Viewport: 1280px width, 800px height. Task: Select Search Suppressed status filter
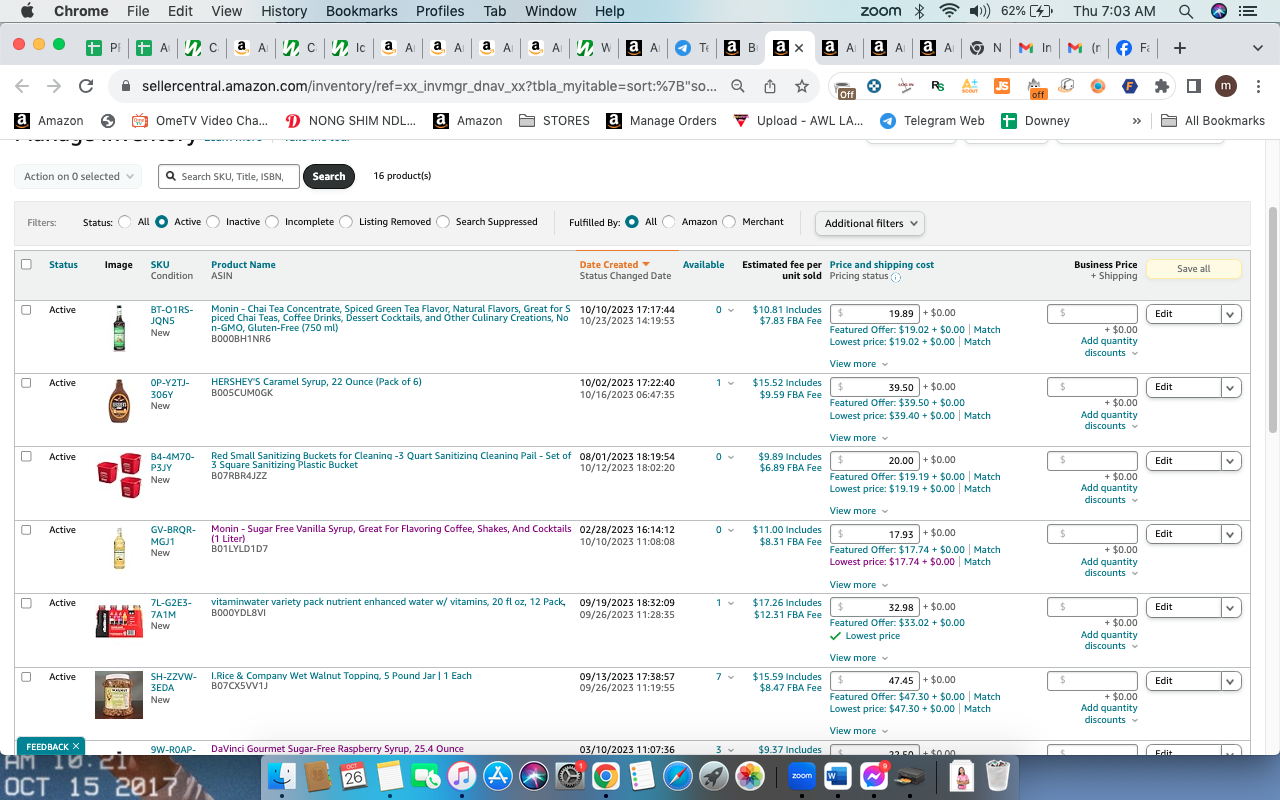[x=443, y=222]
